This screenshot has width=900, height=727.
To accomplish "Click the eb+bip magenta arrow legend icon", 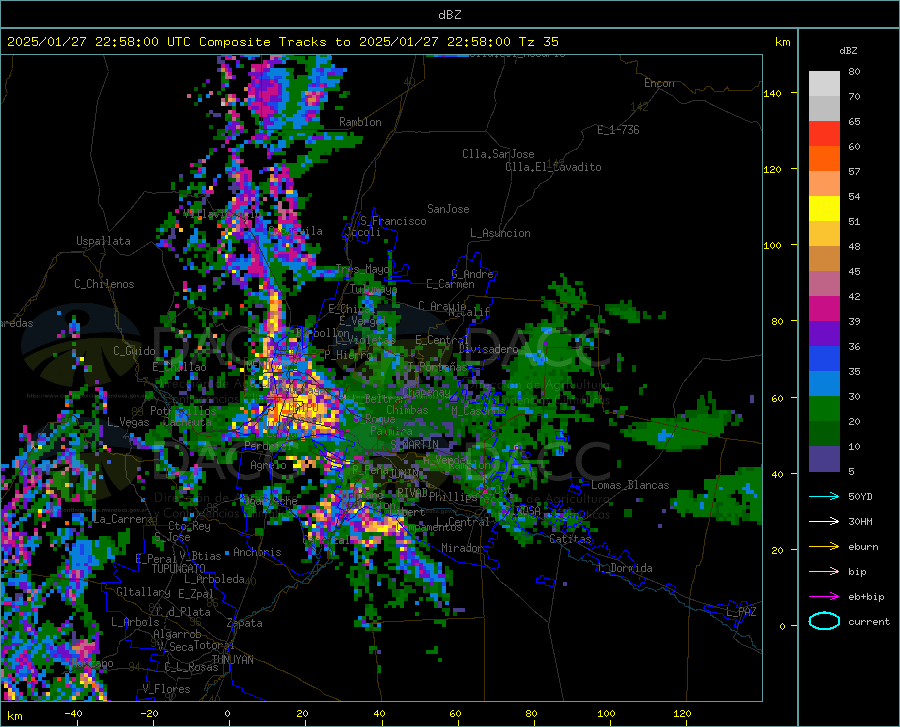I will tap(824, 597).
